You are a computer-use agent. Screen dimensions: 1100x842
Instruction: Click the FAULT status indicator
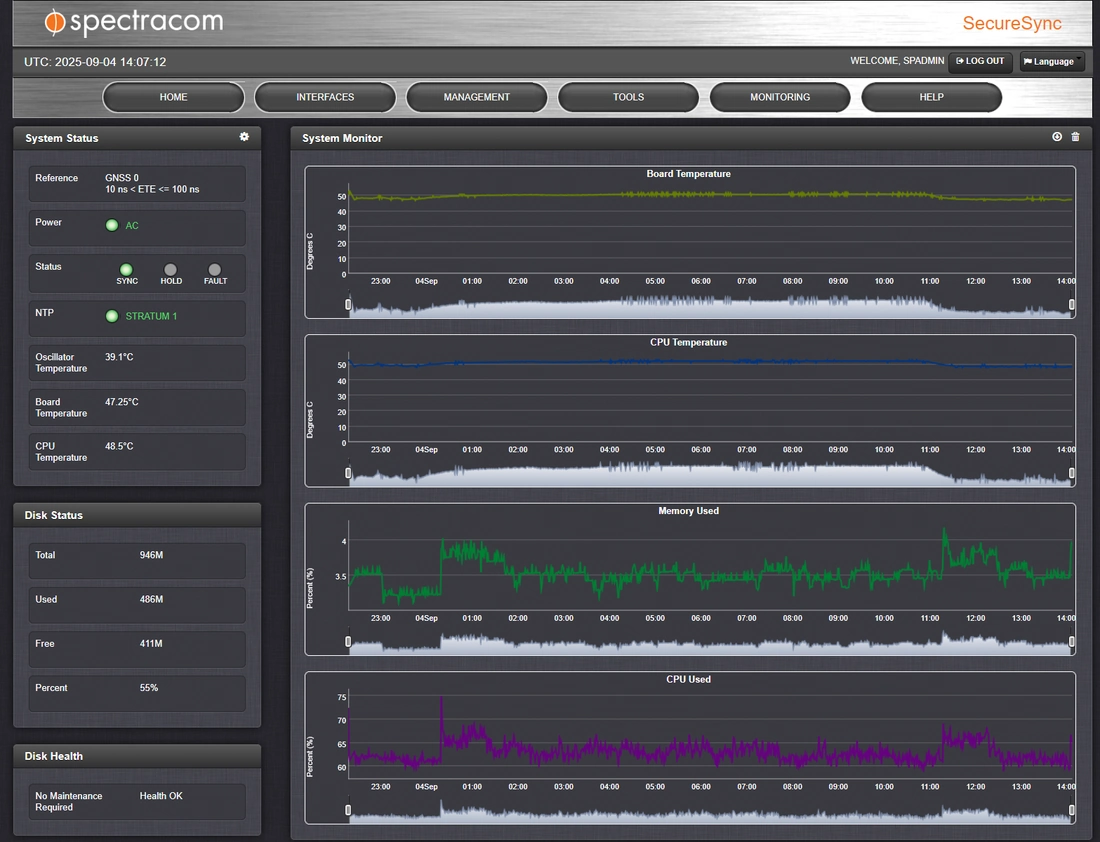click(x=215, y=269)
